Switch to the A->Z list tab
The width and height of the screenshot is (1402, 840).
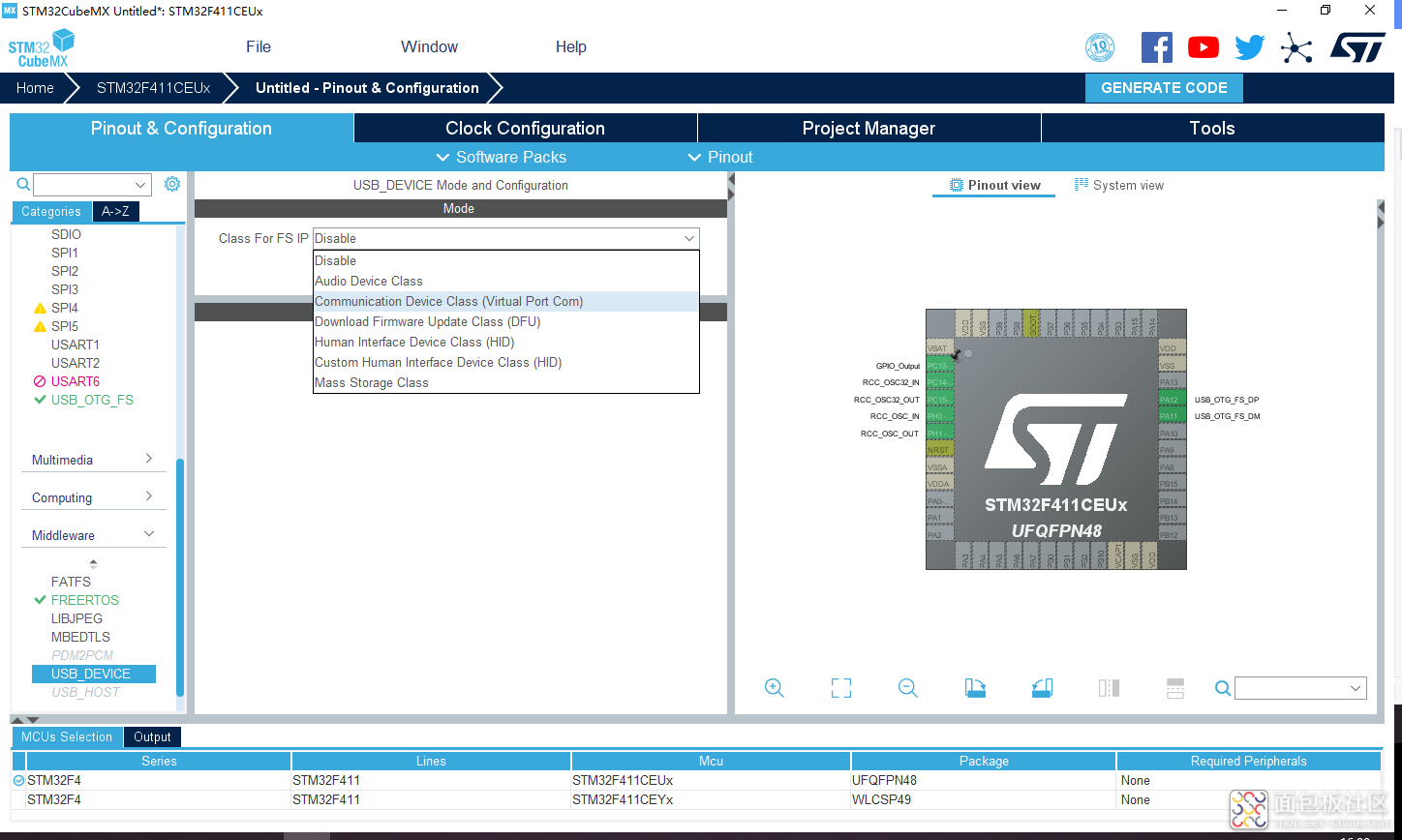(x=116, y=212)
